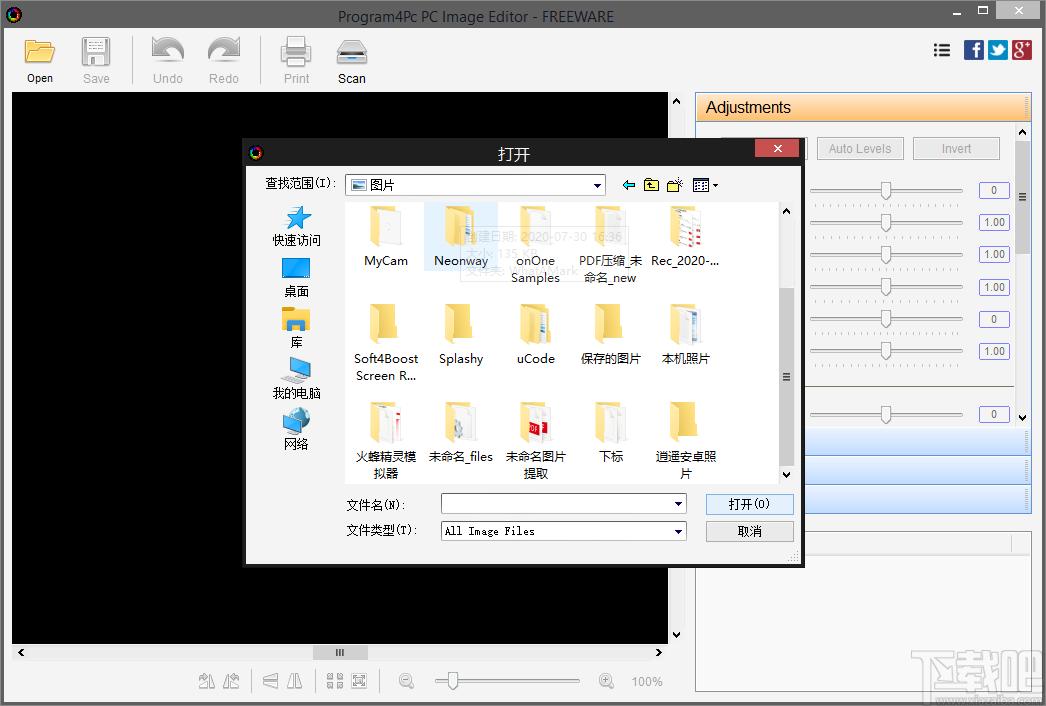Select 我的电脑 in the dialog sidebar
Screen dimensions: 1046x706
296,379
